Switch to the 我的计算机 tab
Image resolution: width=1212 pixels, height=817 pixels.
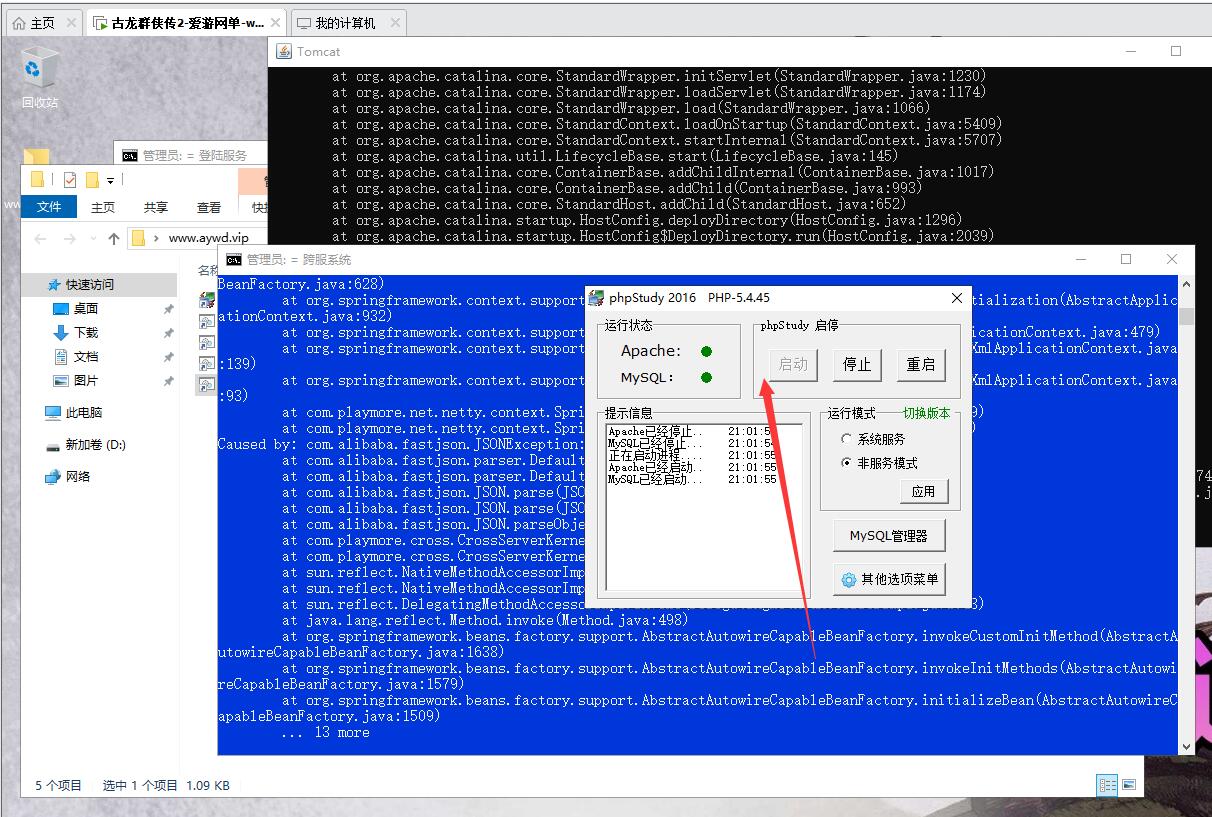345,23
